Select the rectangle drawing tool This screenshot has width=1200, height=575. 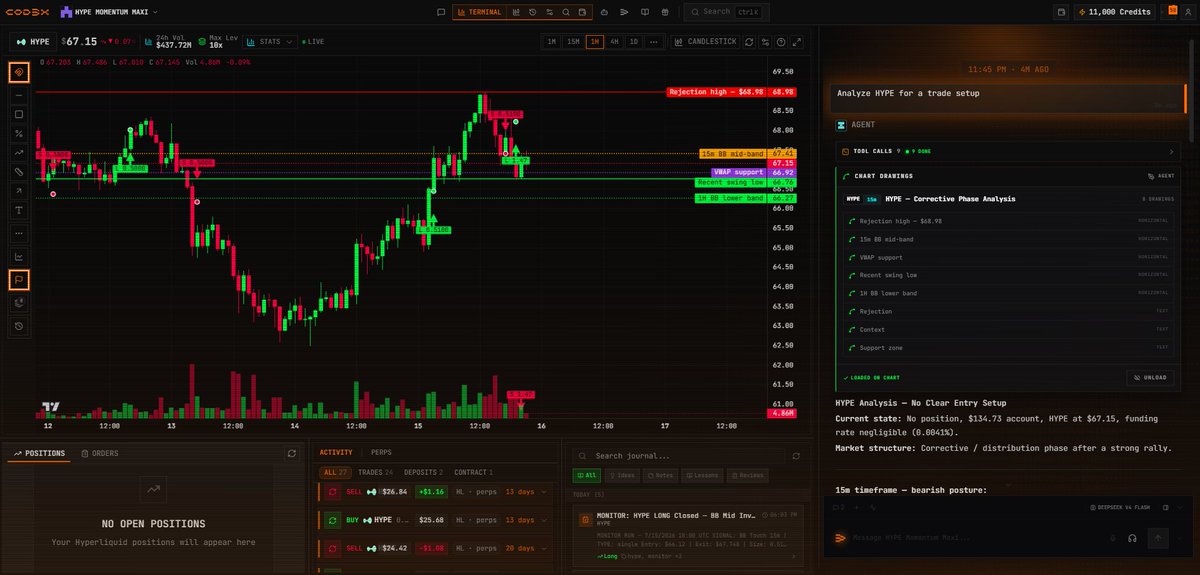19,114
